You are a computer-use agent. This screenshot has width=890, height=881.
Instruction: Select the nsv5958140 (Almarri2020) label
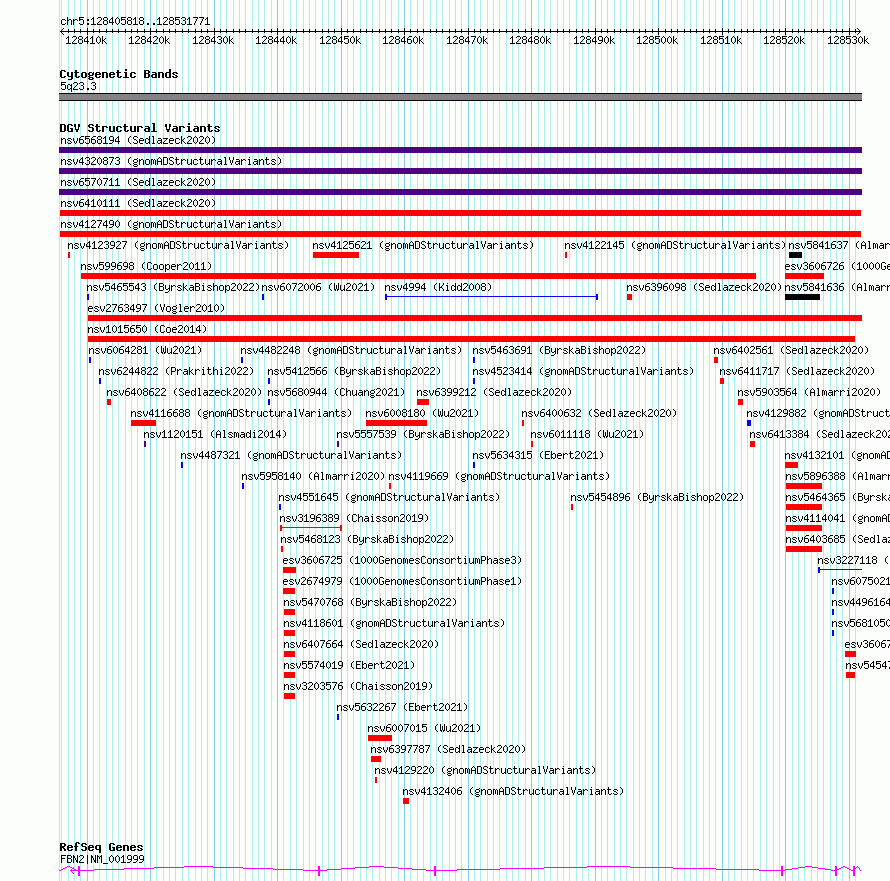(x=313, y=476)
